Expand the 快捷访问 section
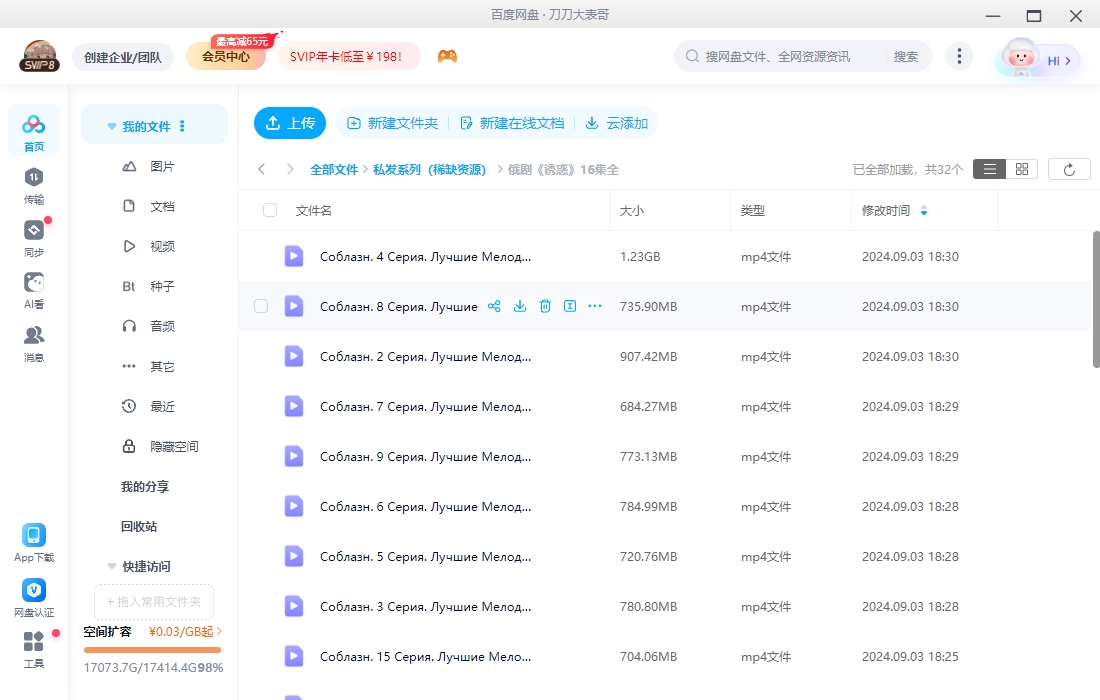Image resolution: width=1100 pixels, height=700 pixels. pyautogui.click(x=111, y=566)
